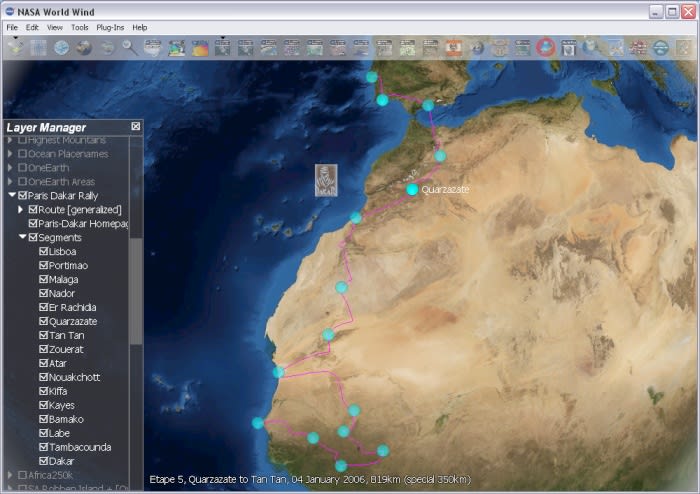Image resolution: width=700 pixels, height=494 pixels.
Task: Click the light blue globe toolbar icon
Action: pyautogui.click(x=61, y=48)
